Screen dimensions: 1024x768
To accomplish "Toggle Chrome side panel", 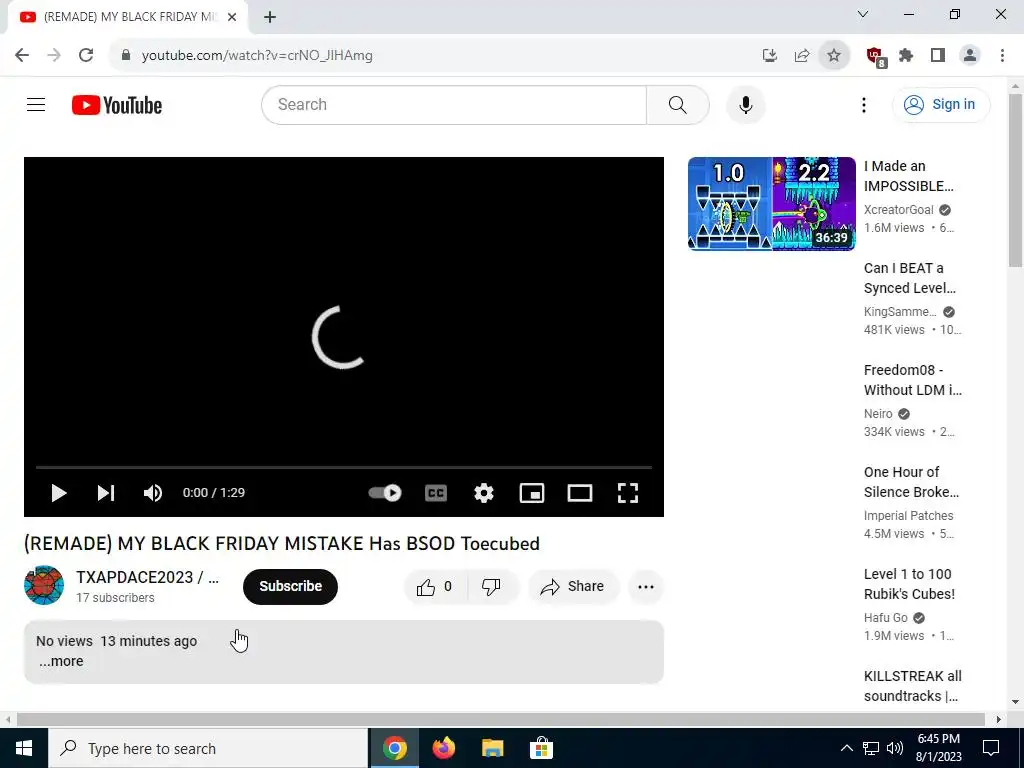I will (938, 56).
